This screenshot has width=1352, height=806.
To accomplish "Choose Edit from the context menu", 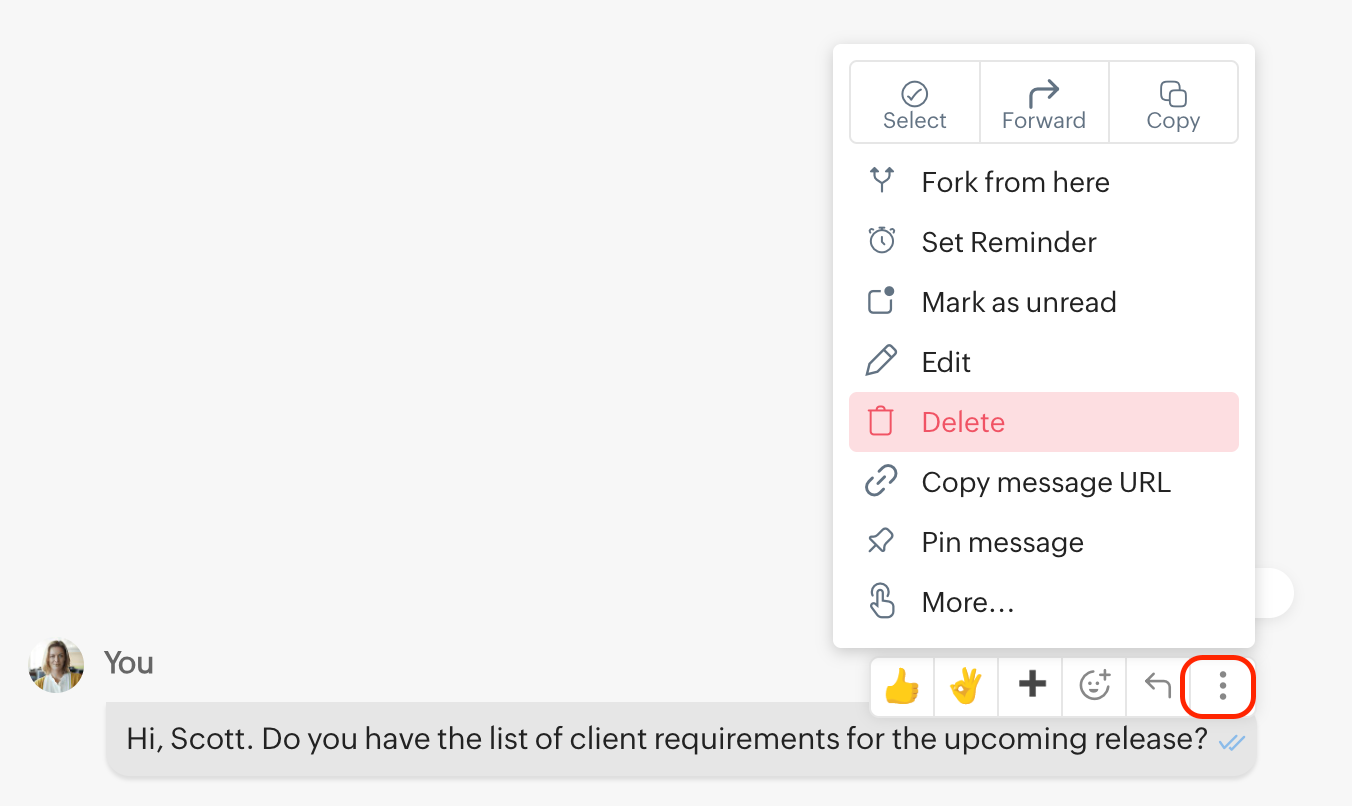I will pyautogui.click(x=946, y=363).
